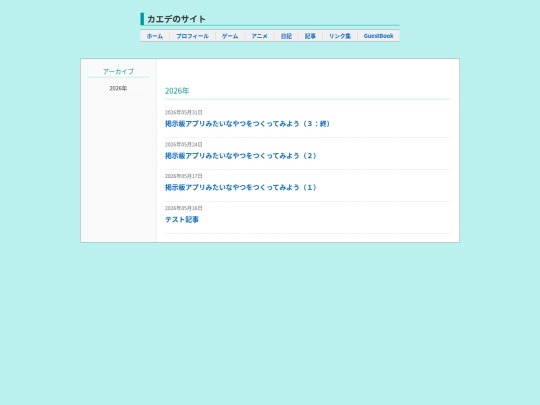Click the date 2026年05月17日
The image size is (540, 405).
[184, 176]
